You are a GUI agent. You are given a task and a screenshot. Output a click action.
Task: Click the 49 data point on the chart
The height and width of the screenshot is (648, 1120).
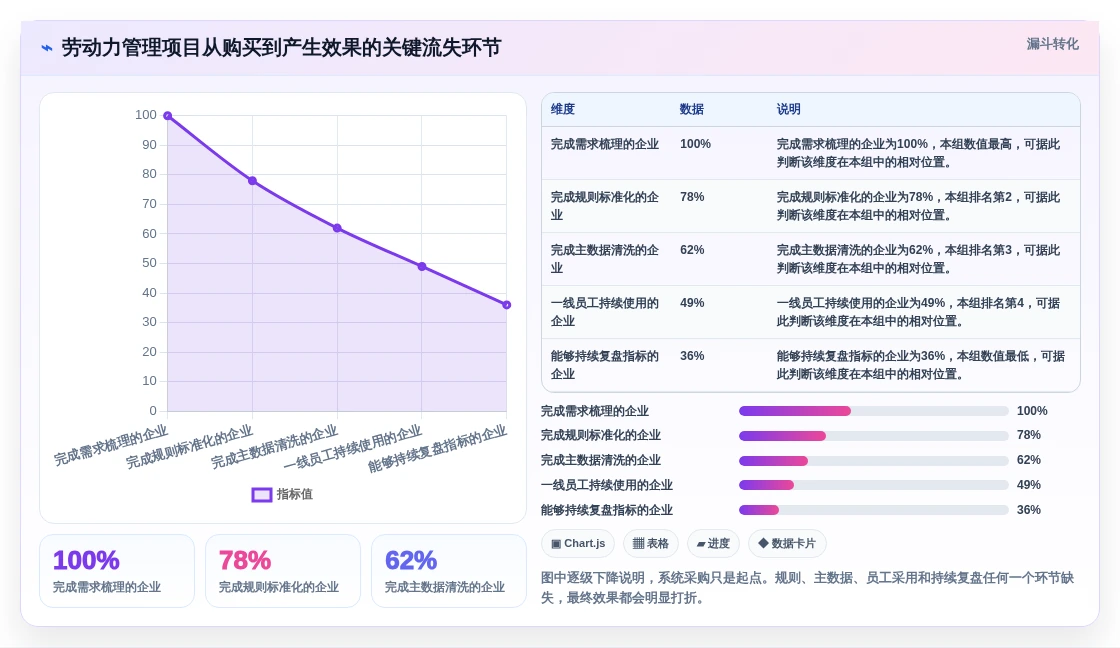coord(422,266)
